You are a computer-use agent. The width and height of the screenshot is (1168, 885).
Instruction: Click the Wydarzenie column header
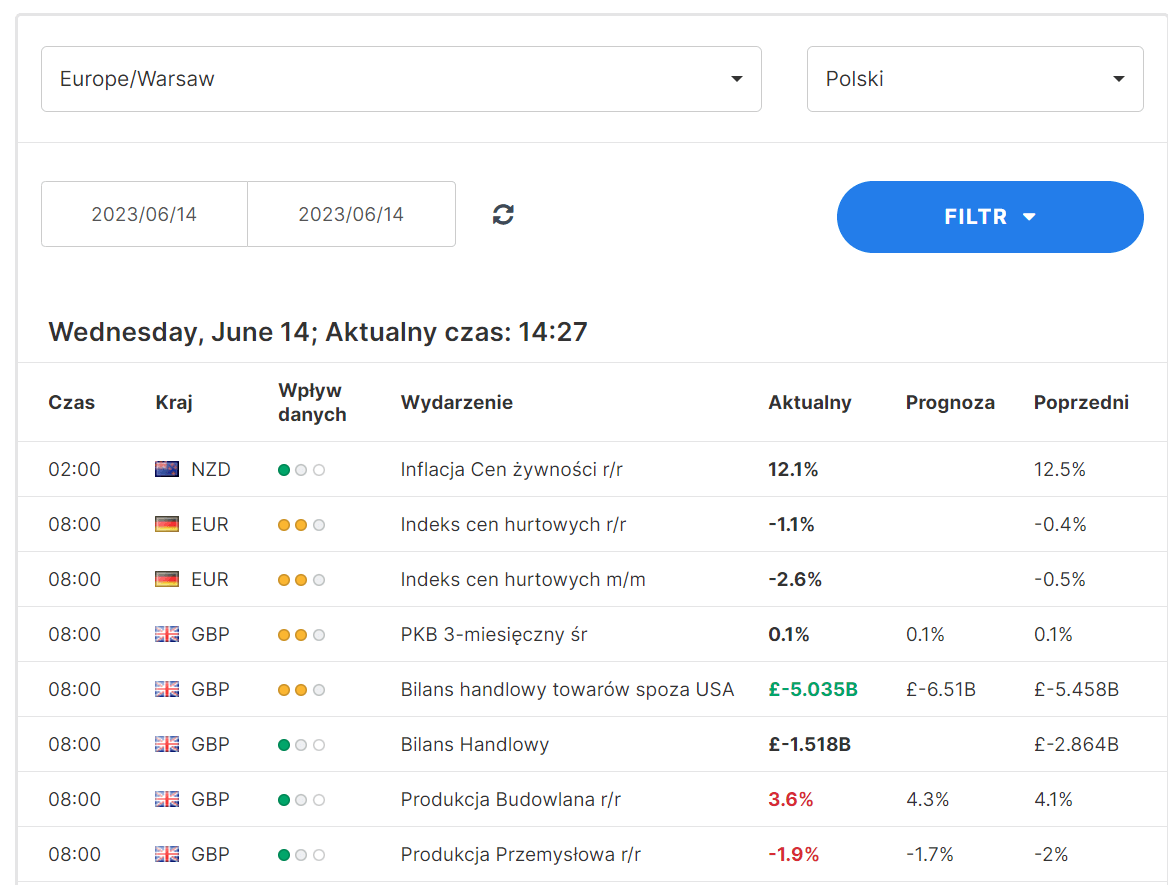457,403
